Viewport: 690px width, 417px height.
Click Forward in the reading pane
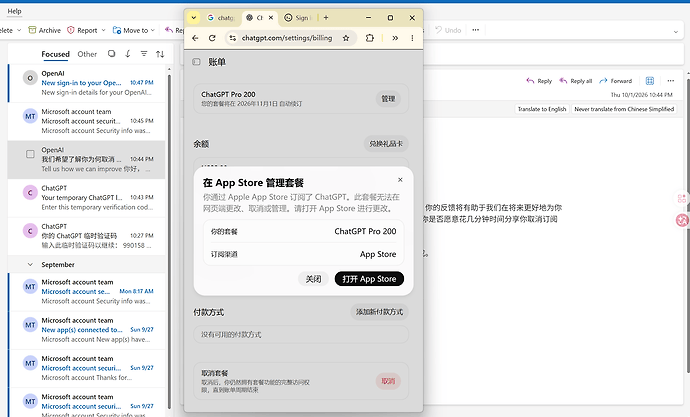coord(616,81)
